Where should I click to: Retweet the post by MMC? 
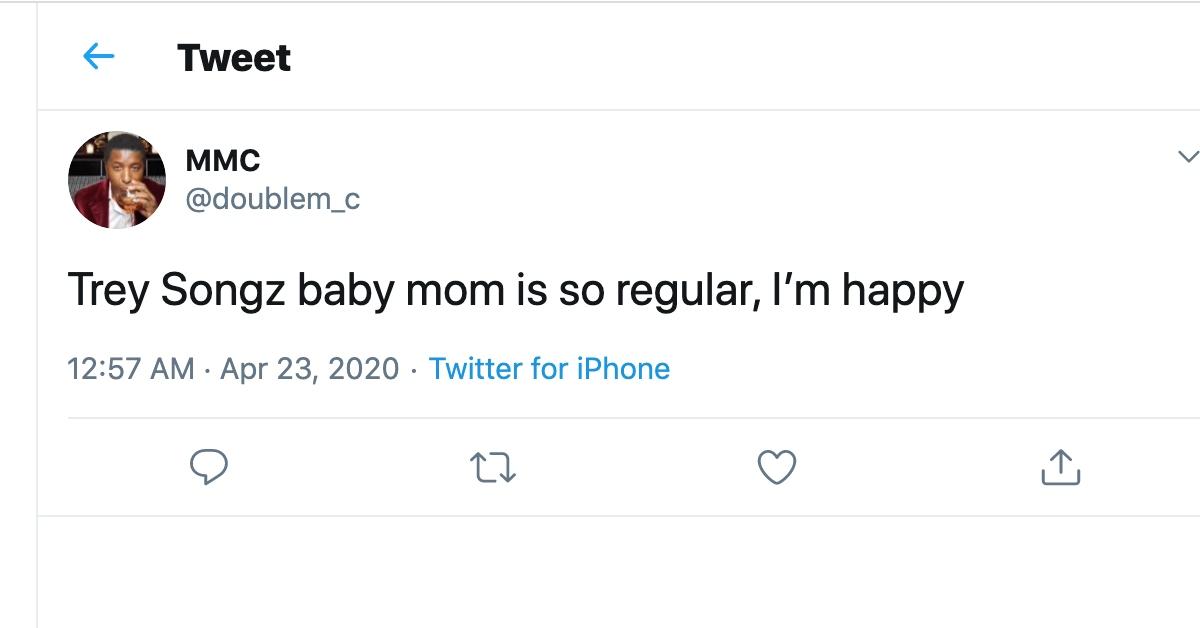493,467
